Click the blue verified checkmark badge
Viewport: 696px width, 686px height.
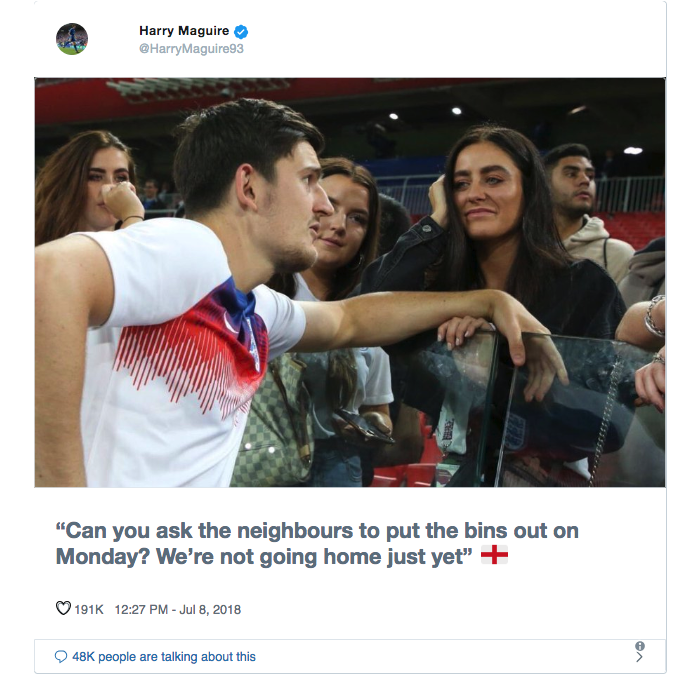[x=241, y=32]
